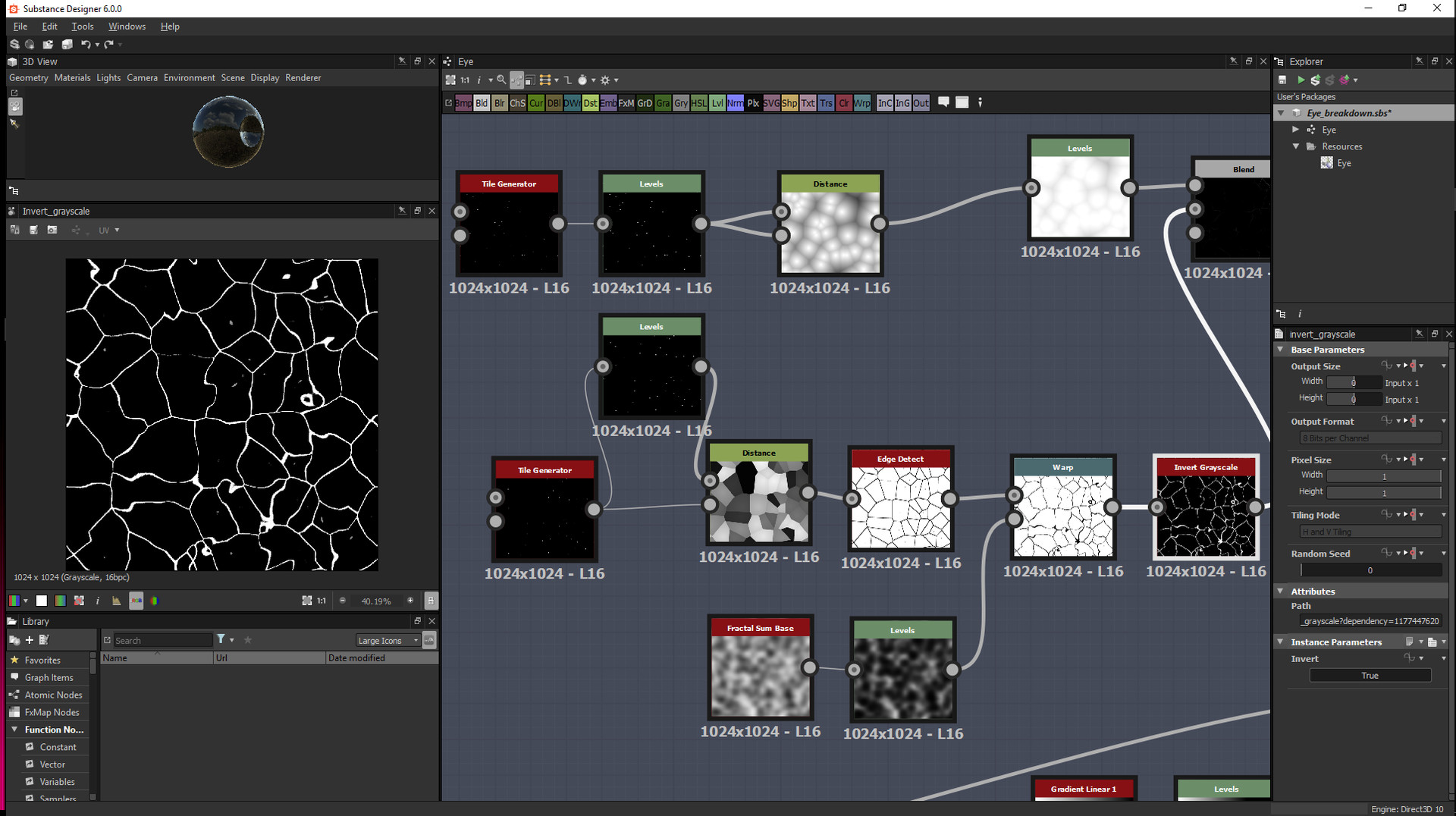1456x816 pixels.
Task: Add an Input Color node (InC)
Action: 884,103
